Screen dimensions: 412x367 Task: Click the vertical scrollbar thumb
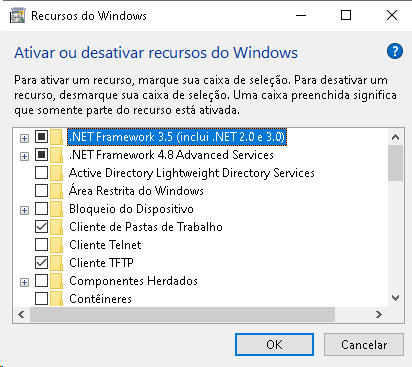[x=396, y=163]
